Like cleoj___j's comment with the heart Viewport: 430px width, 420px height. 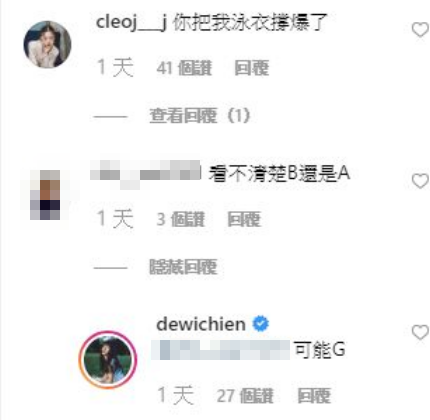[x=420, y=30]
